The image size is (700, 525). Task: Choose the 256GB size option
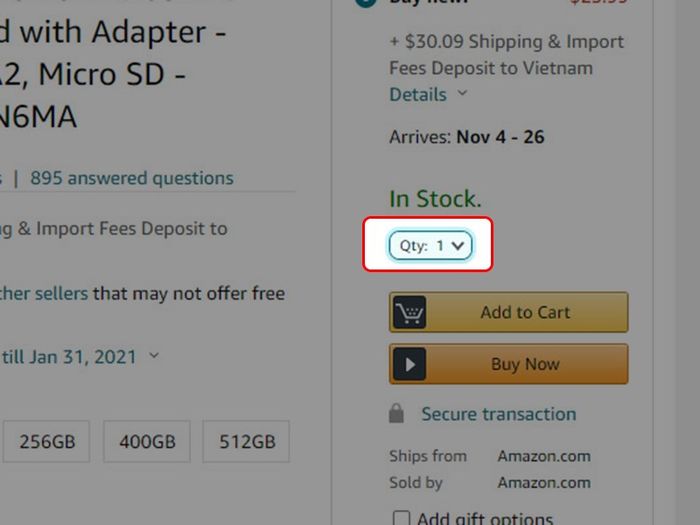[47, 442]
